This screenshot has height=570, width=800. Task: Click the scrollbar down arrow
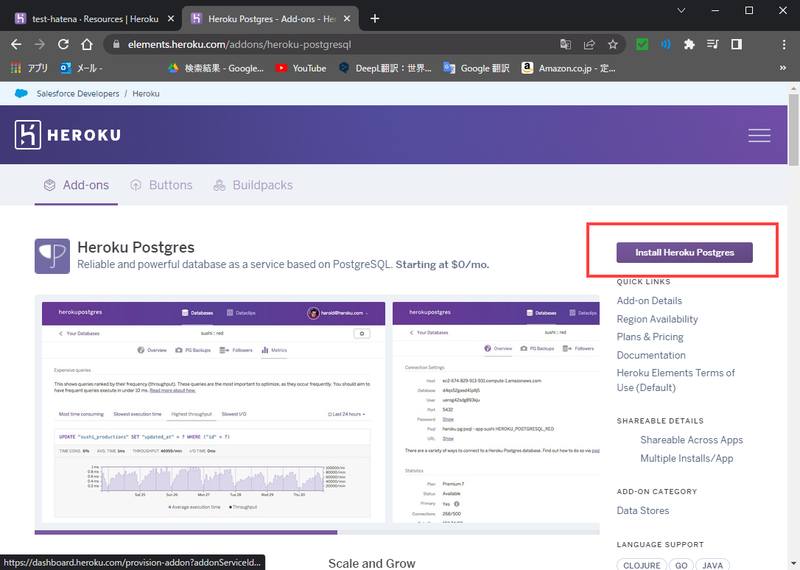(x=793, y=564)
